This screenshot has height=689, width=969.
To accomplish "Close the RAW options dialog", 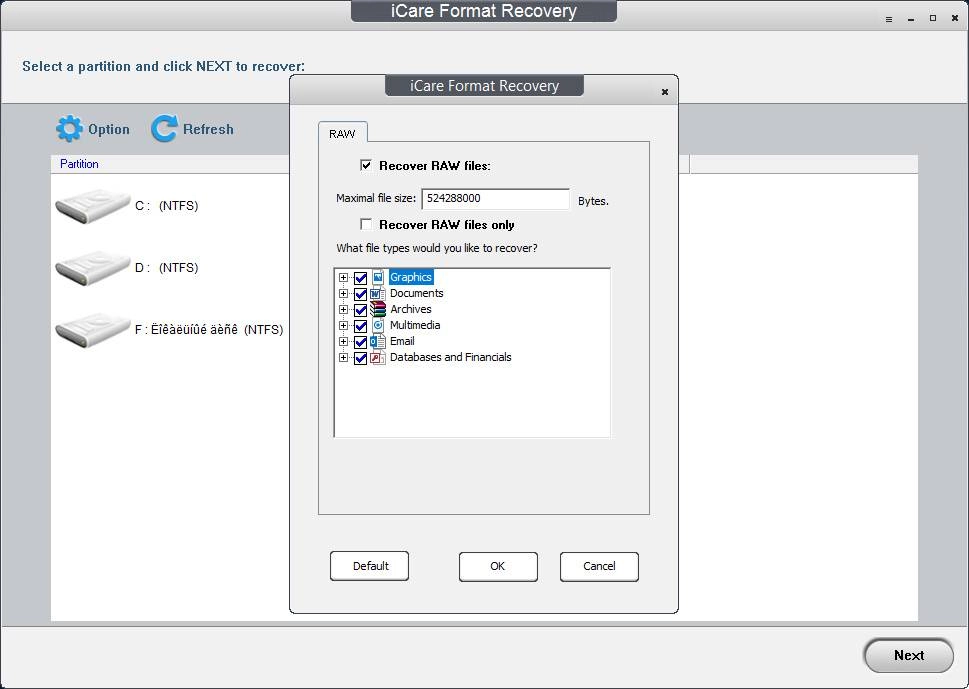I will coord(665,92).
